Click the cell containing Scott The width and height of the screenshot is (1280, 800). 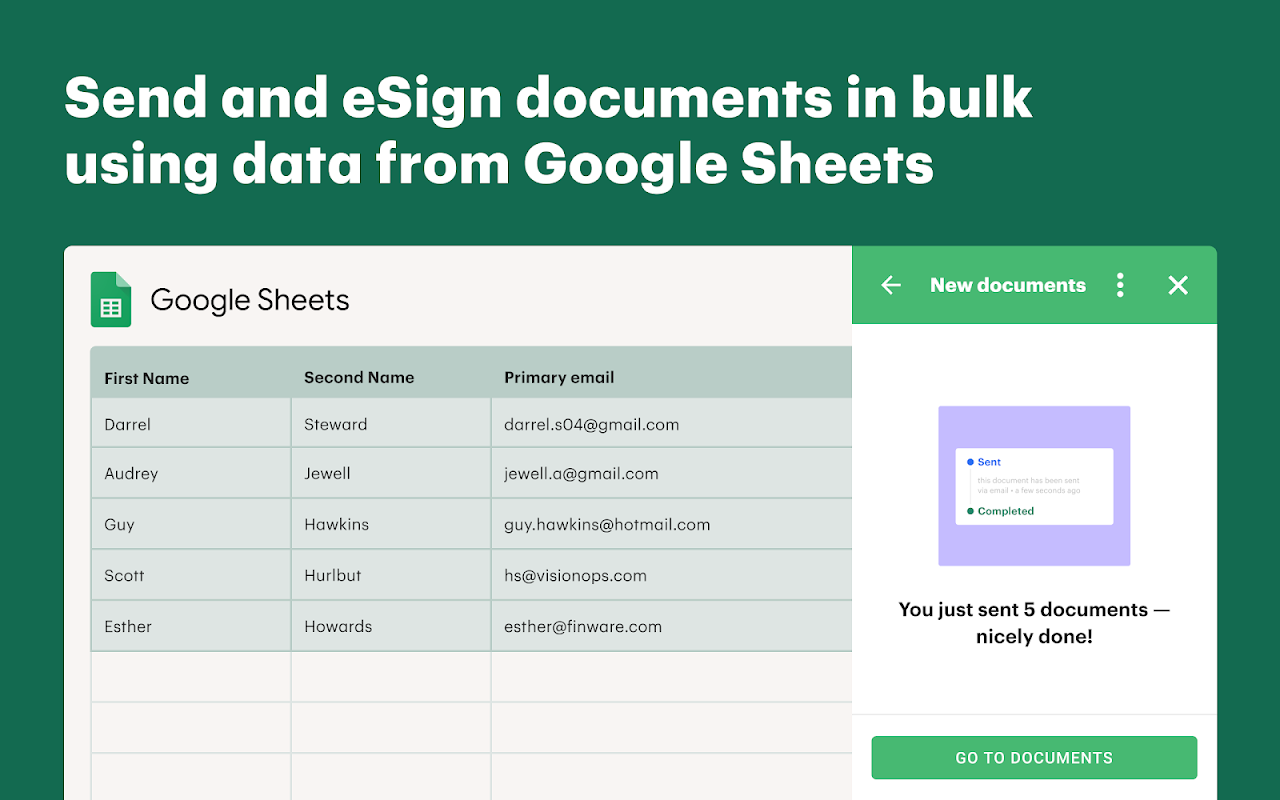click(x=191, y=576)
